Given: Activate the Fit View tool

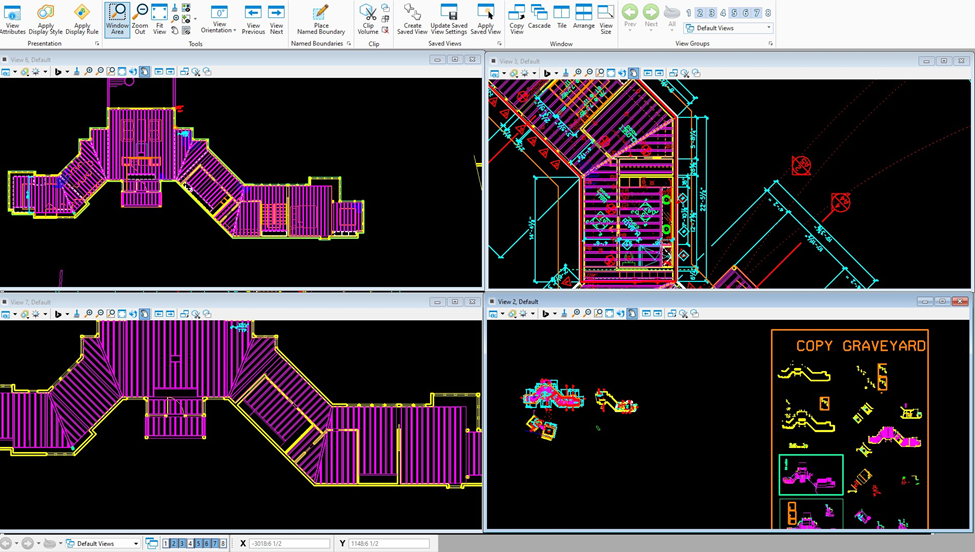Looking at the screenshot, I should point(159,18).
